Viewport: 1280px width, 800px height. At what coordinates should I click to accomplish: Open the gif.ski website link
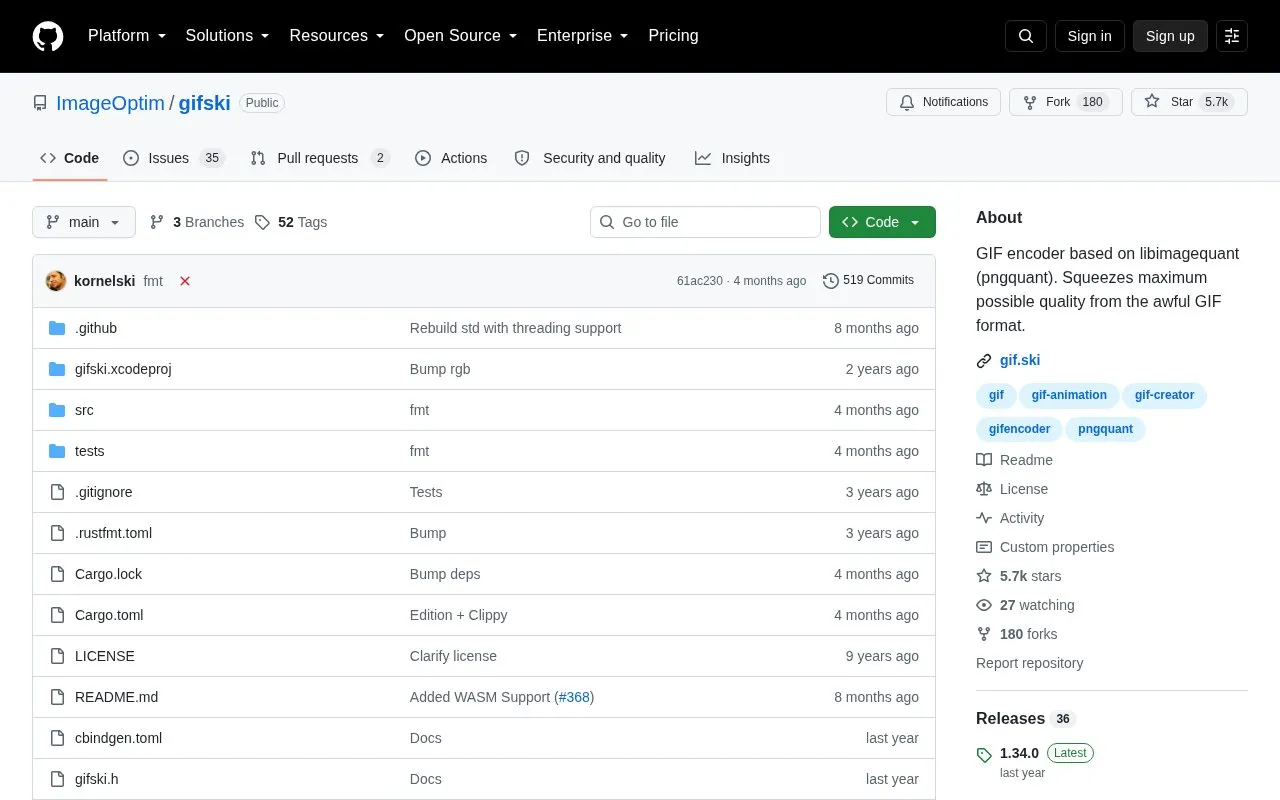1020,361
